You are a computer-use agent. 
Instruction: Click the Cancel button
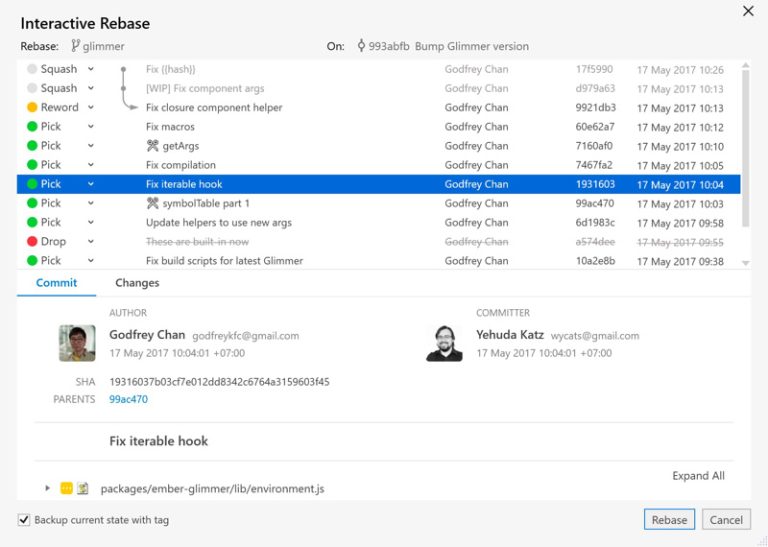pyautogui.click(x=726, y=520)
